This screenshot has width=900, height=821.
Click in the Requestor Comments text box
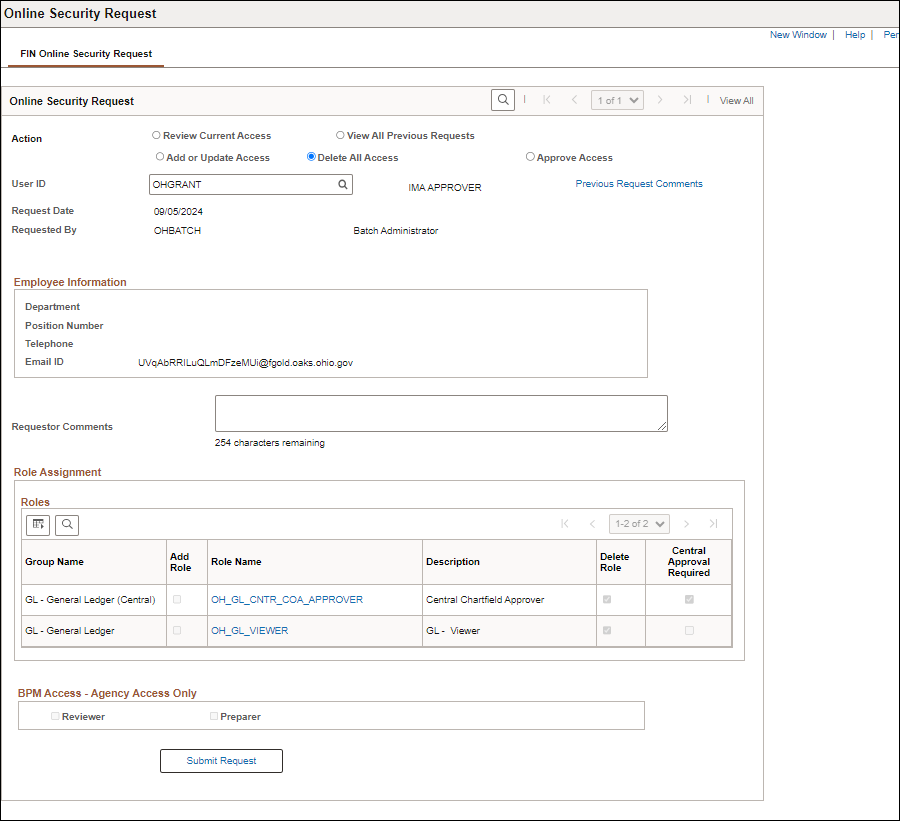click(441, 413)
